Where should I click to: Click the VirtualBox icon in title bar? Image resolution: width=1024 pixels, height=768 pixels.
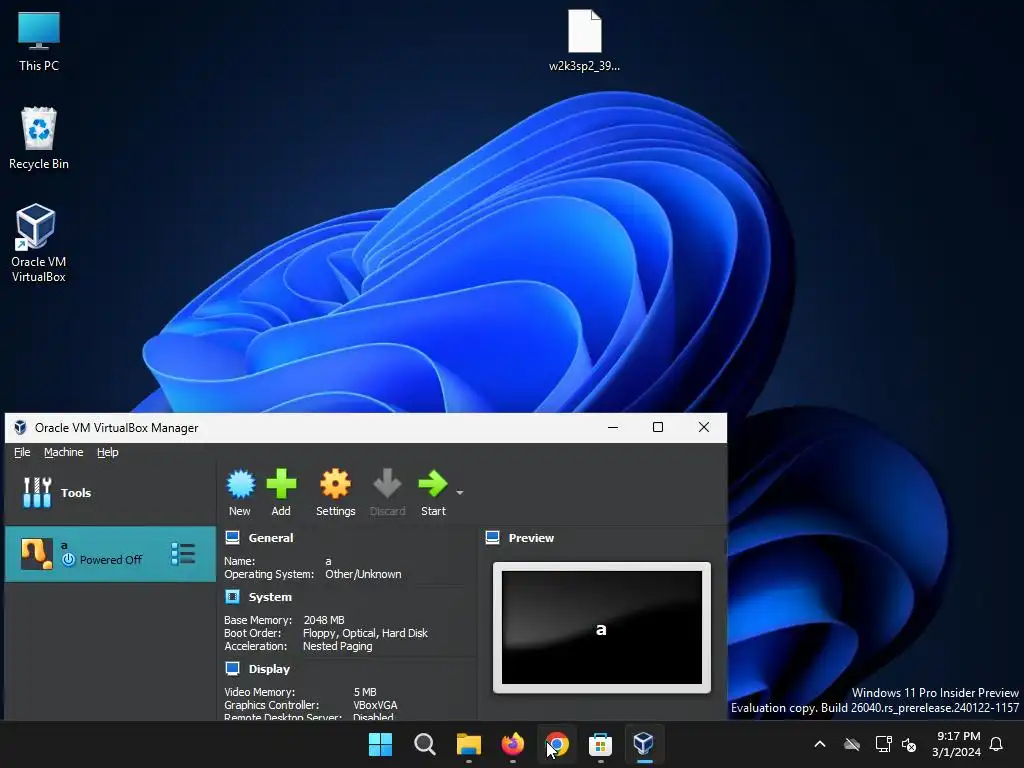pos(20,427)
